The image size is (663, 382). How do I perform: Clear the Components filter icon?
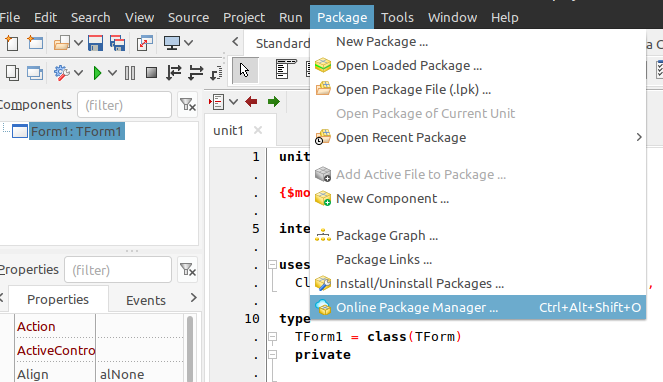pyautogui.click(x=187, y=104)
